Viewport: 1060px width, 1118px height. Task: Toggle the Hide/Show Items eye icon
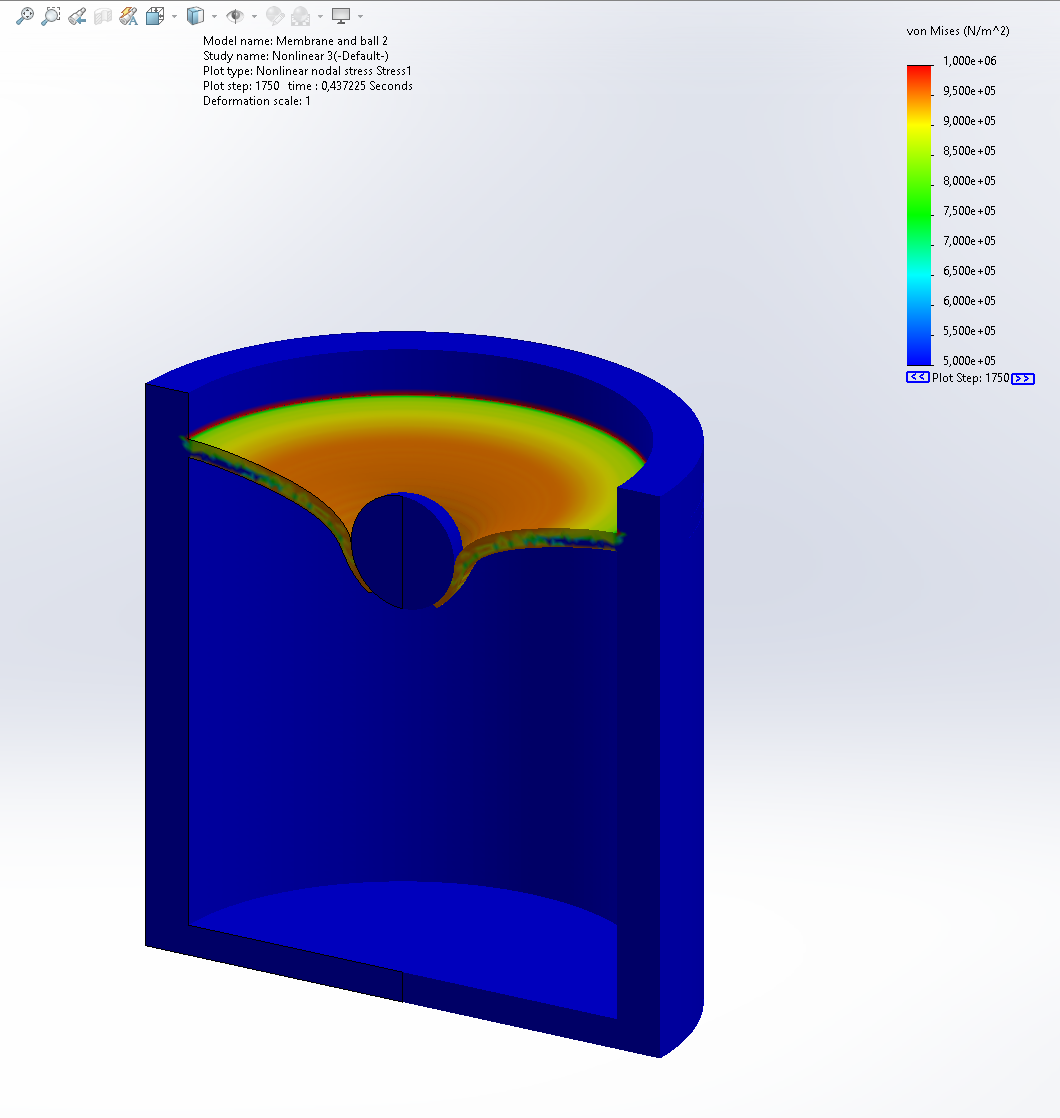pyautogui.click(x=235, y=16)
